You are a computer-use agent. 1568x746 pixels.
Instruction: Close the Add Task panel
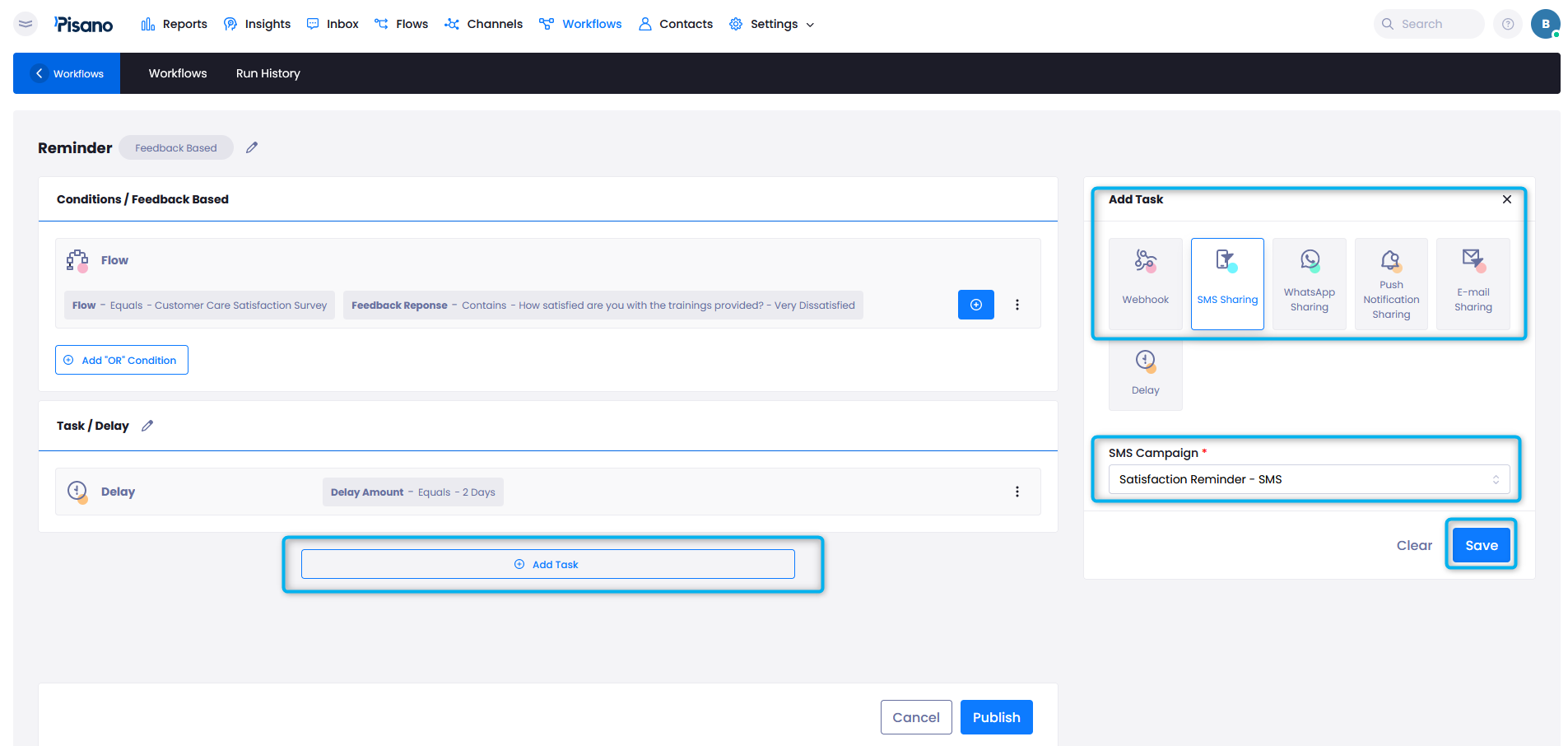(1506, 199)
